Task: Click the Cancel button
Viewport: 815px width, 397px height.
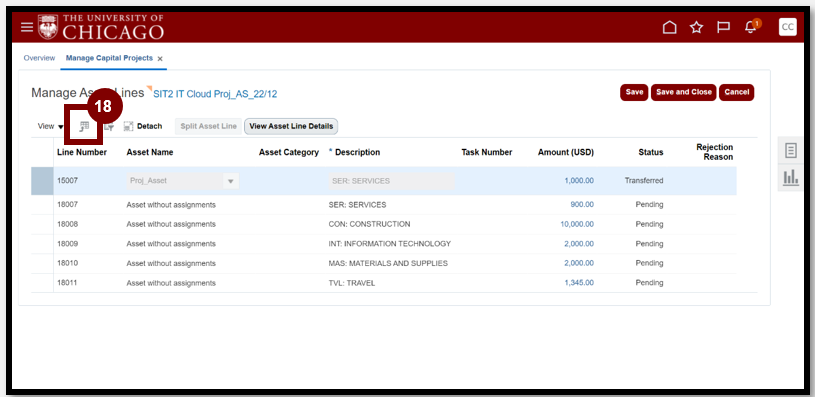Action: [x=737, y=92]
